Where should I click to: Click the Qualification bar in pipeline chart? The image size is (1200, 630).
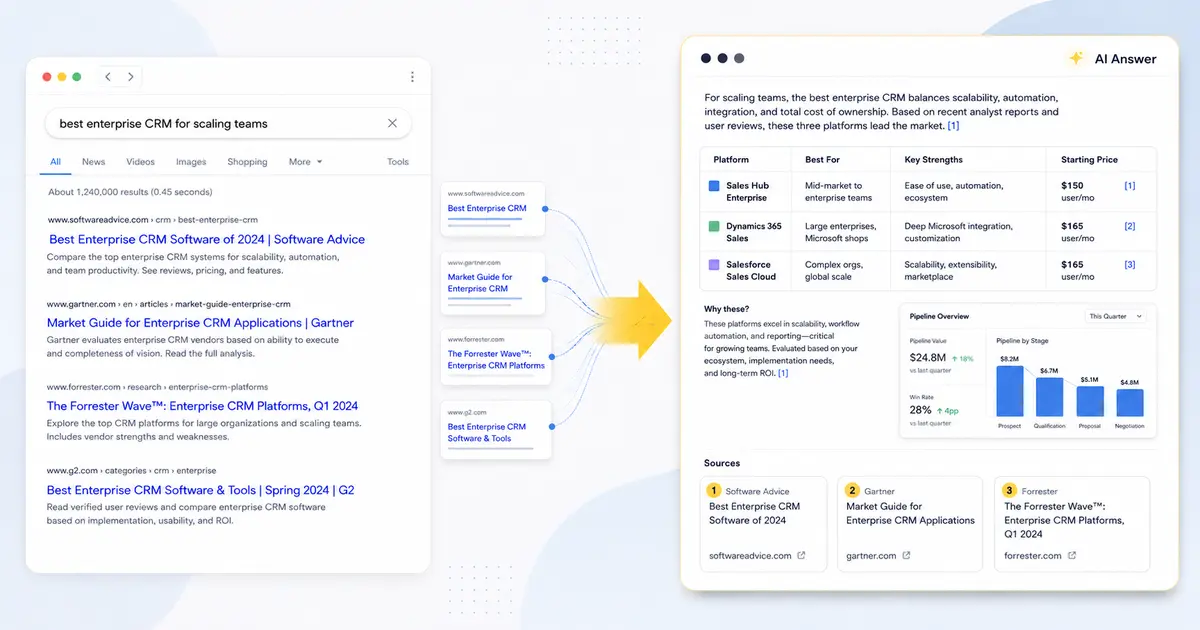1049,397
